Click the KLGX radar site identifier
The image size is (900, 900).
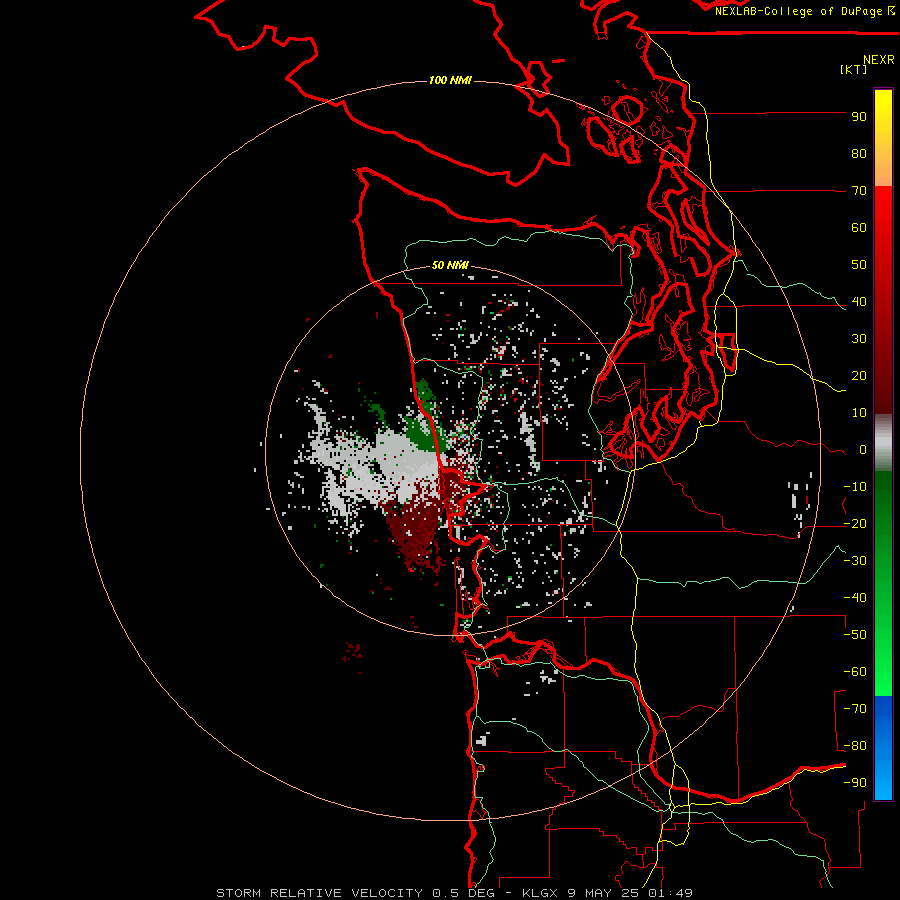pos(540,893)
